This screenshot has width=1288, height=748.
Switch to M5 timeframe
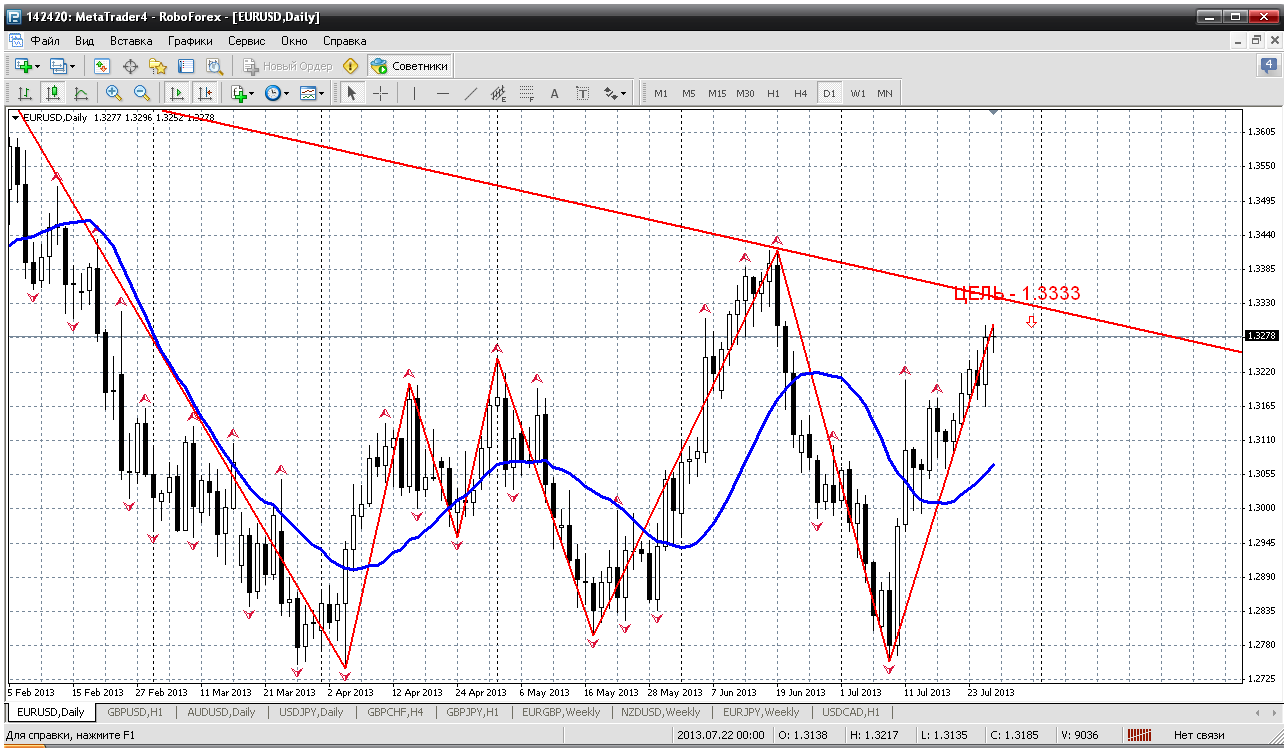(689, 93)
